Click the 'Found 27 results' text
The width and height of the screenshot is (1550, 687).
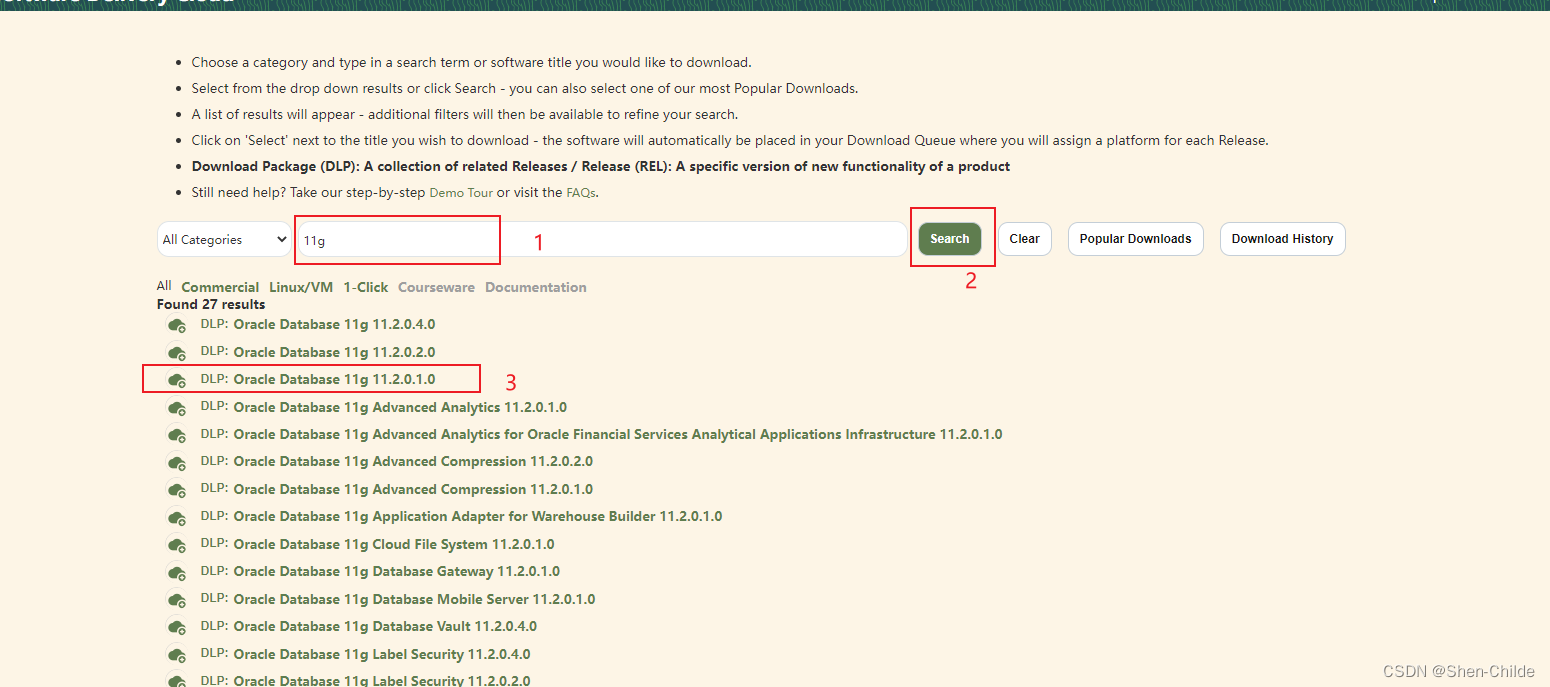click(211, 304)
